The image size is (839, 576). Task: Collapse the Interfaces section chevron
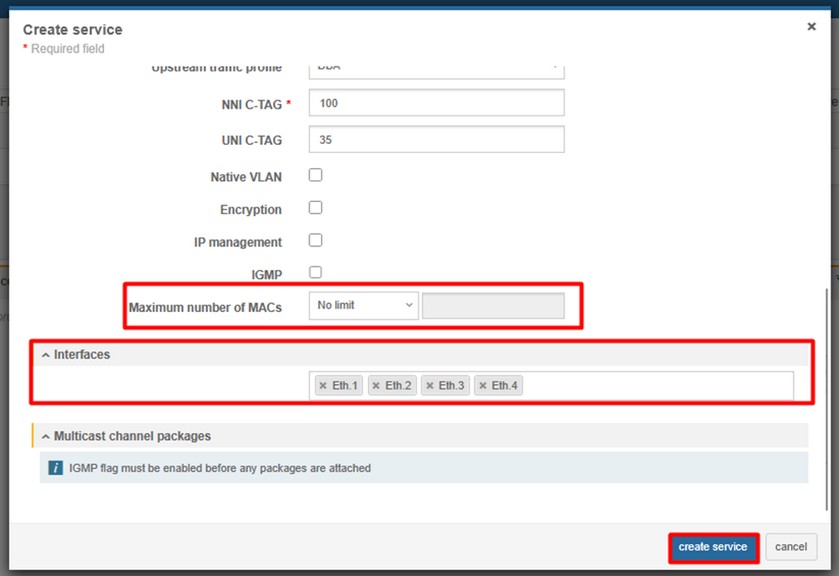[x=45, y=355]
